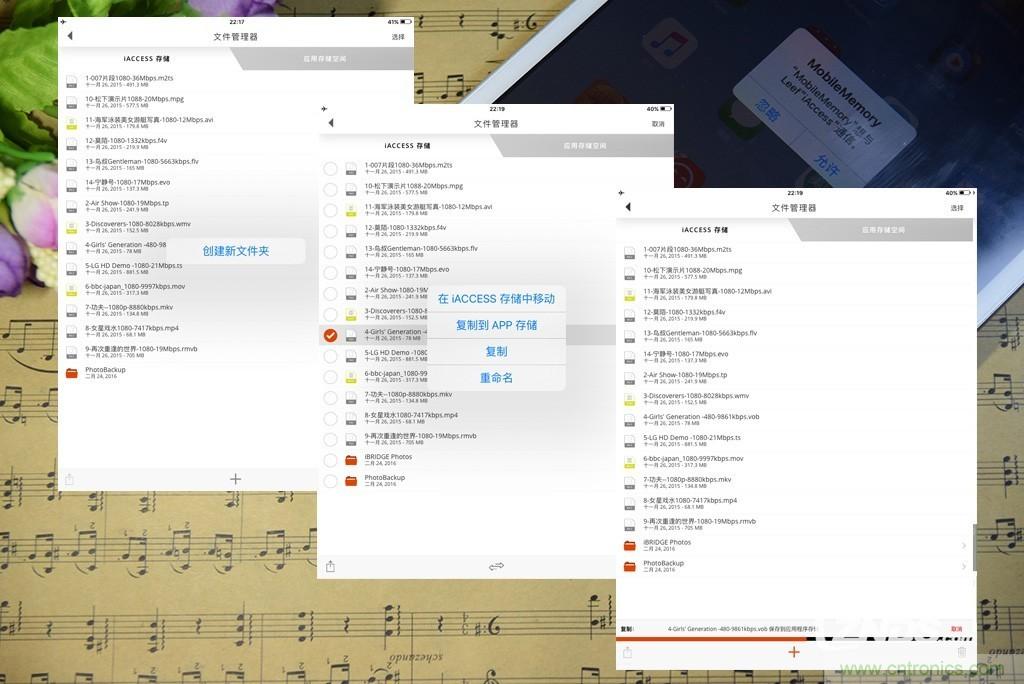Viewport: 1024px width, 684px height.
Task: Tap the 选择 button in the top bar
Action: click(x=956, y=207)
